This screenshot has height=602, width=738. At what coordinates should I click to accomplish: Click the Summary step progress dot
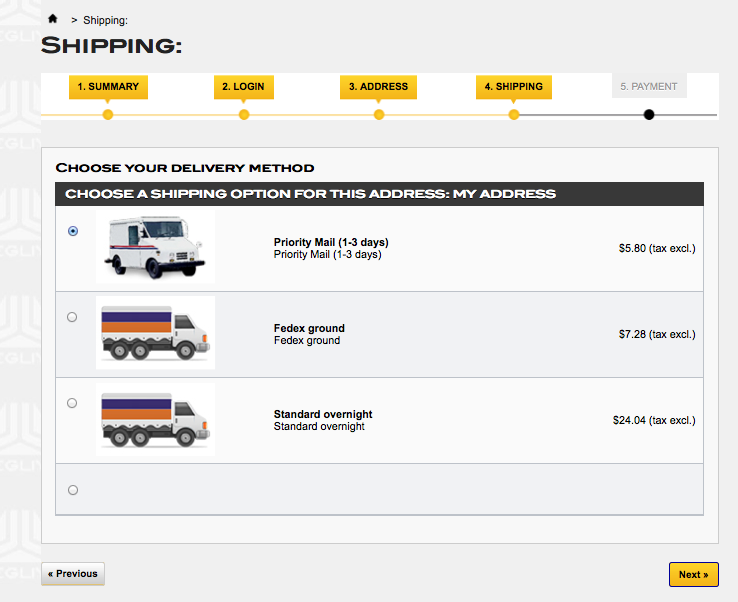(108, 115)
